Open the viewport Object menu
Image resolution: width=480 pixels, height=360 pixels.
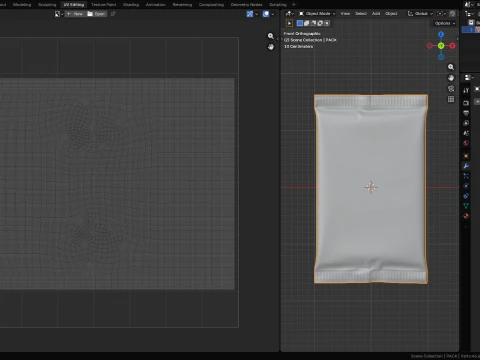[391, 14]
